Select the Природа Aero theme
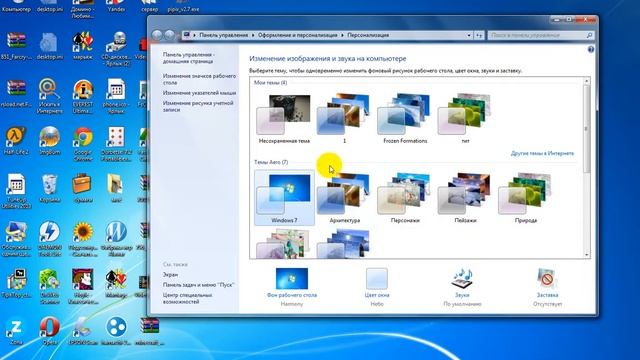Viewport: 640px width, 360px height. 525,198
